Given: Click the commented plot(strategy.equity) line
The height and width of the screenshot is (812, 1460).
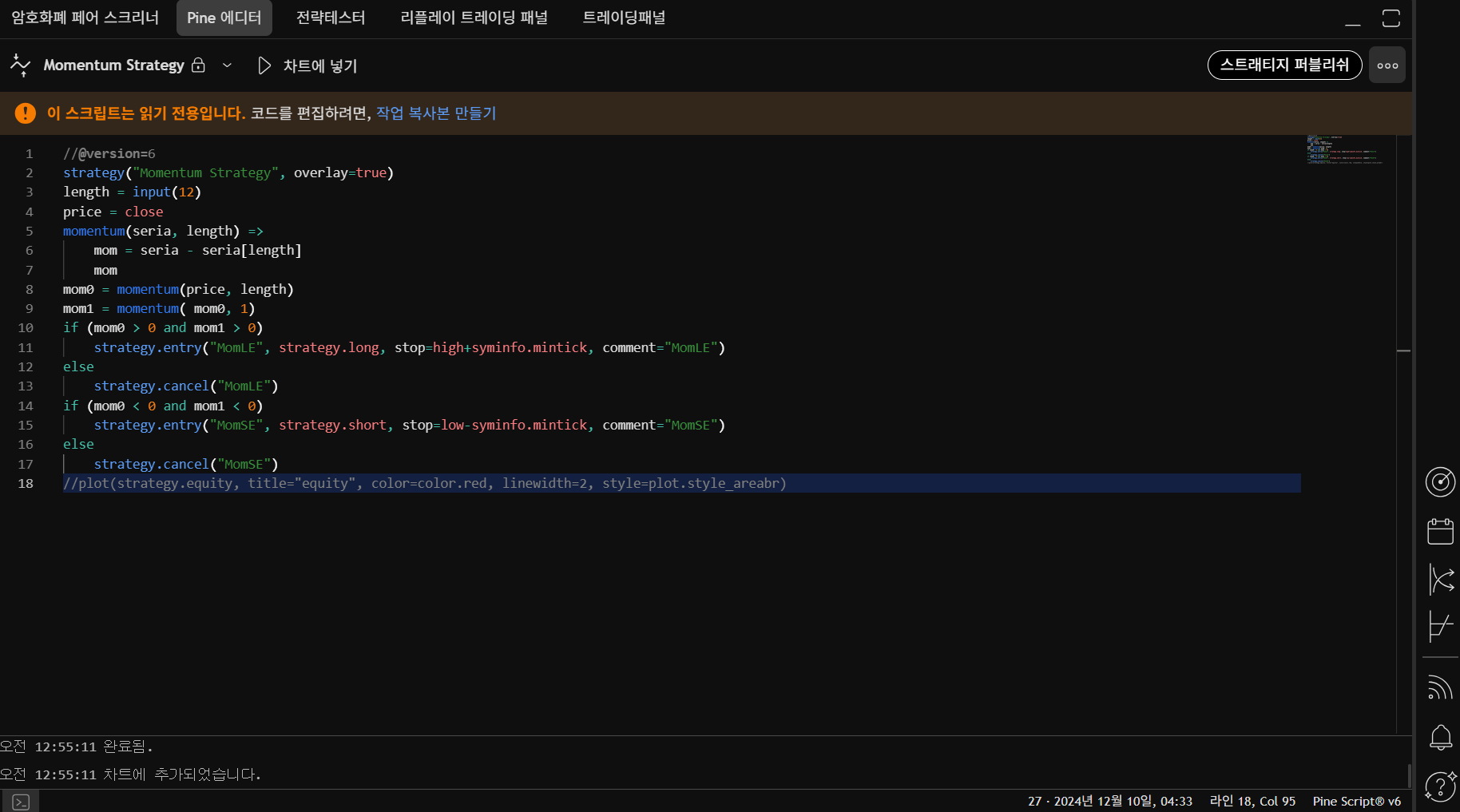Looking at the screenshot, I should pos(425,483).
